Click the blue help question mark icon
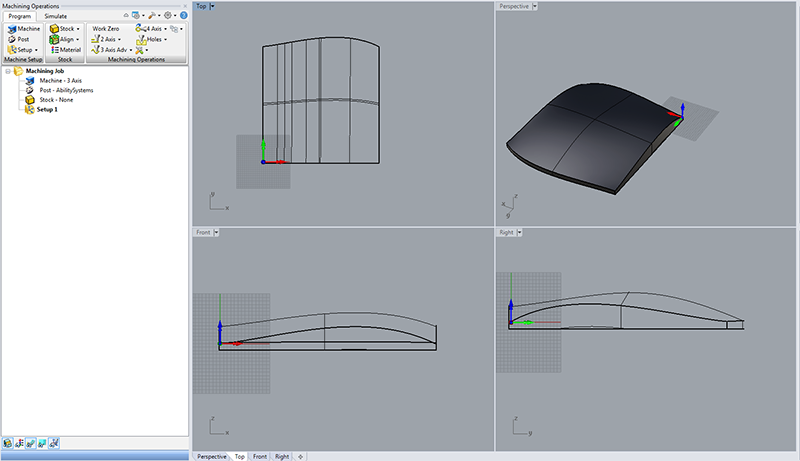The height and width of the screenshot is (461, 800). [184, 15]
